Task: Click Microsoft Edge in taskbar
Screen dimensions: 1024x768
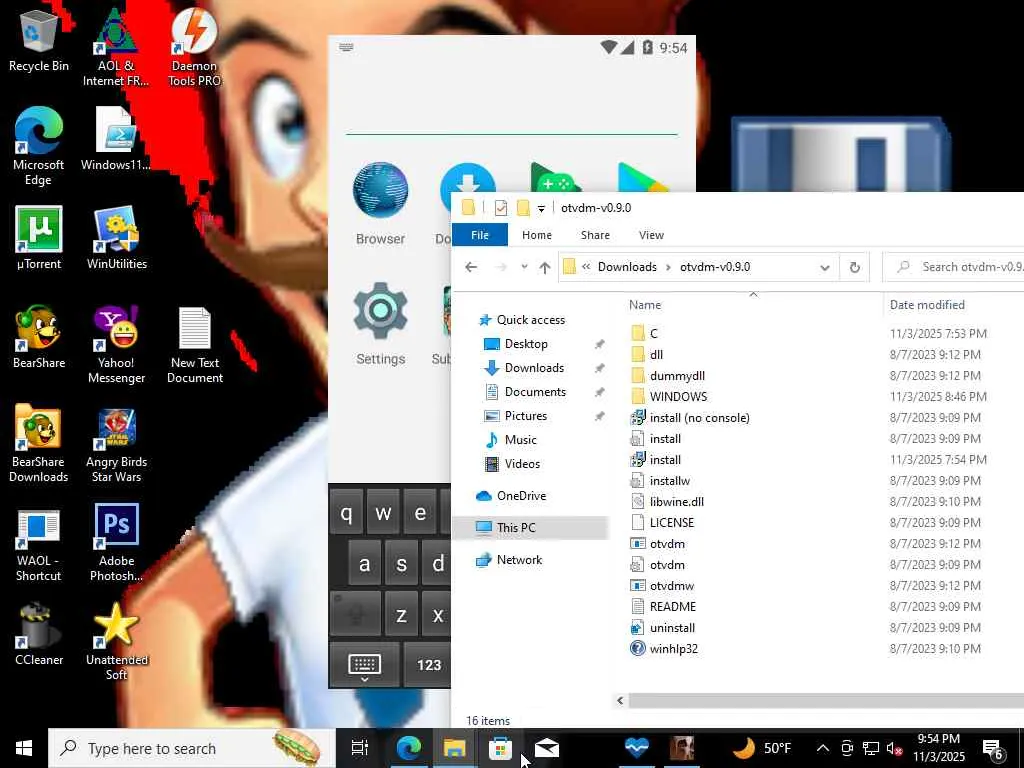Action: (409, 748)
